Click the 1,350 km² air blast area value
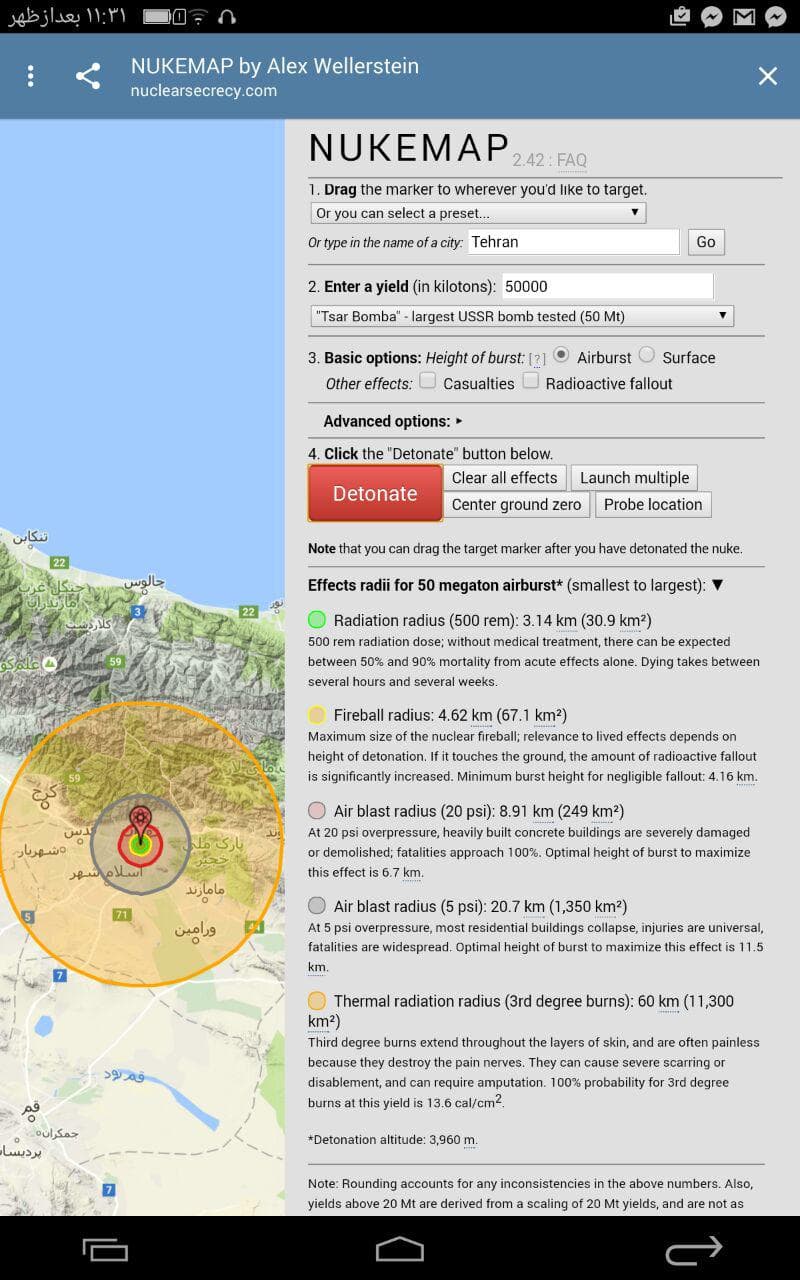Screen dimensions: 800x1280 pos(589,907)
